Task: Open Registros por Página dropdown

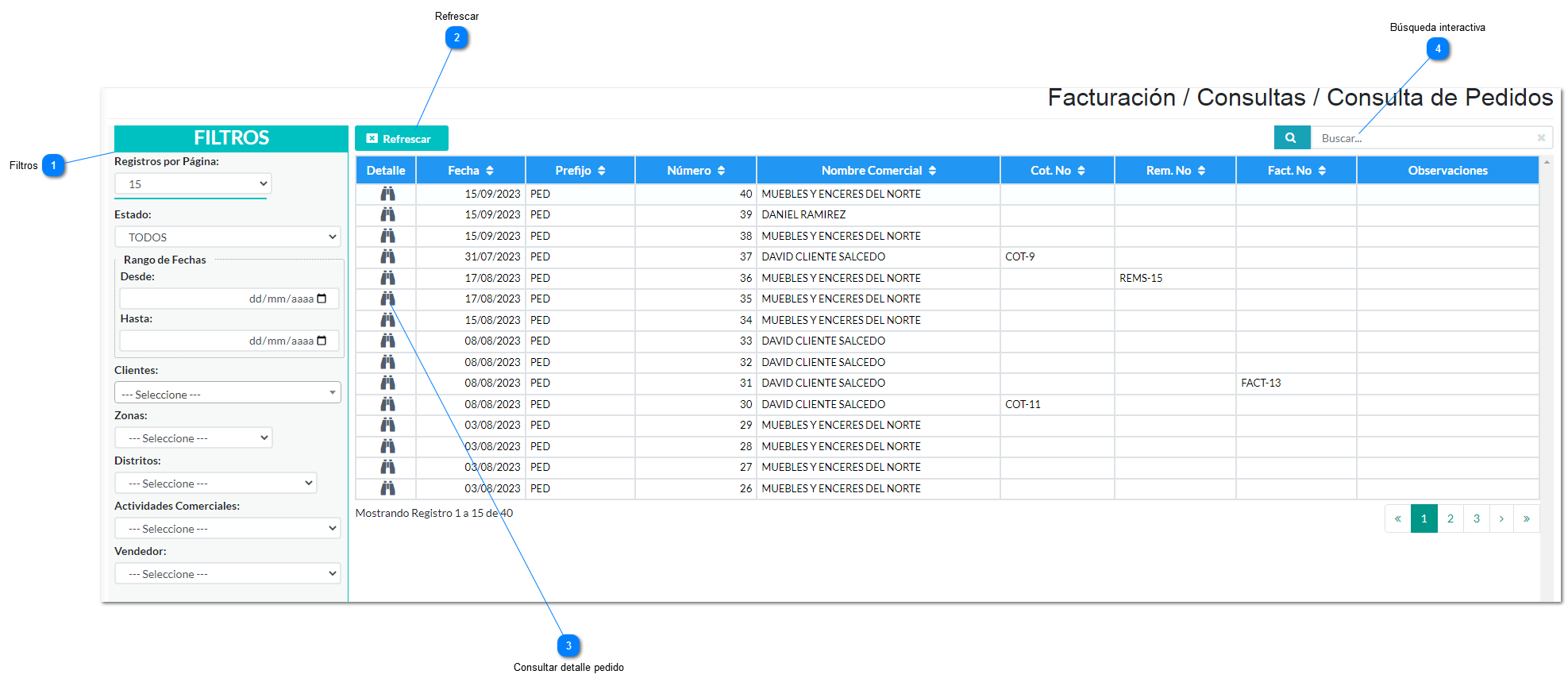Action: pos(193,183)
